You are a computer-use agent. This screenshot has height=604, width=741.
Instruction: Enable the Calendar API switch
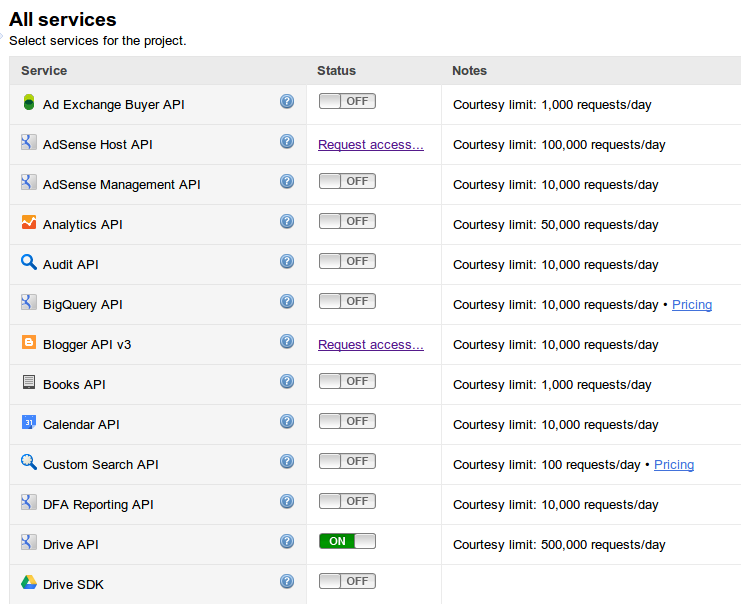point(347,421)
